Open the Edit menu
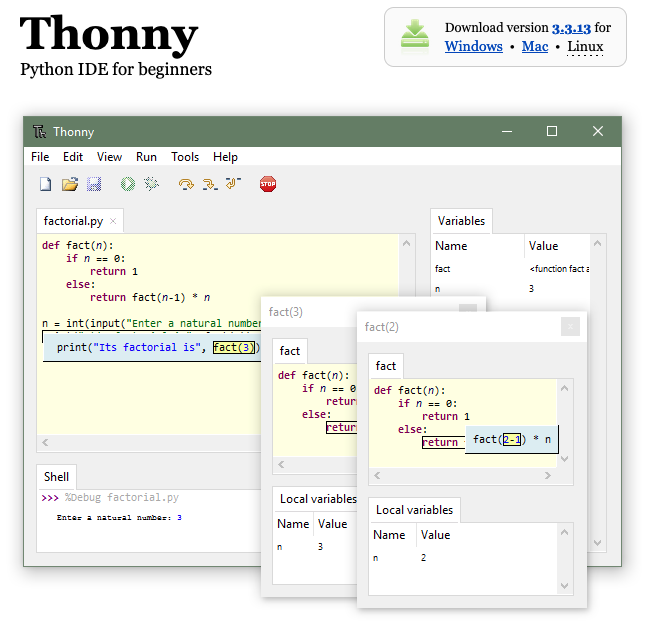 (73, 157)
